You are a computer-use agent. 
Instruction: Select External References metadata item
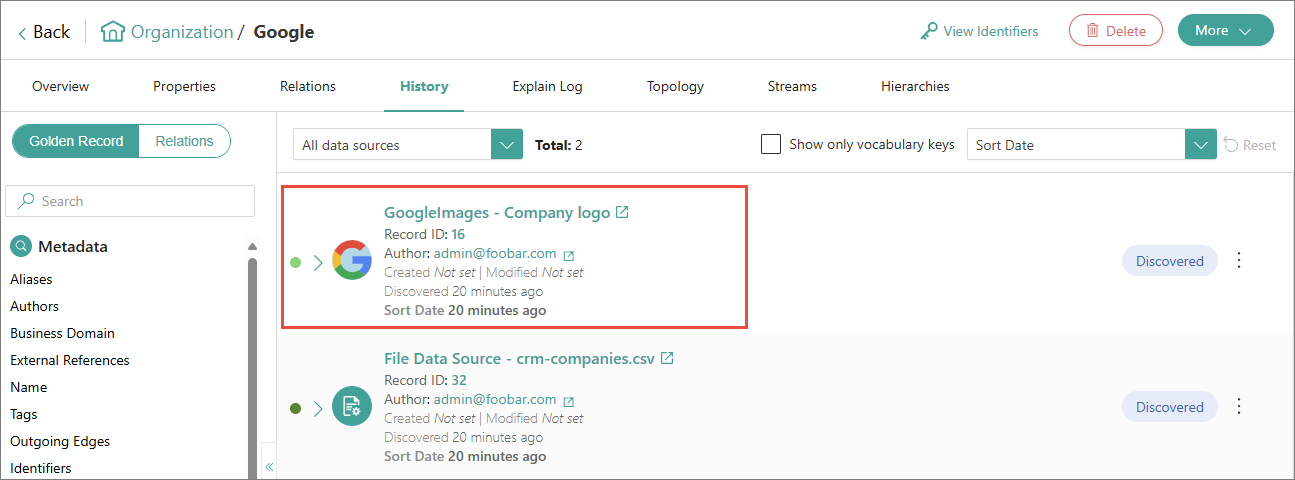coord(70,360)
